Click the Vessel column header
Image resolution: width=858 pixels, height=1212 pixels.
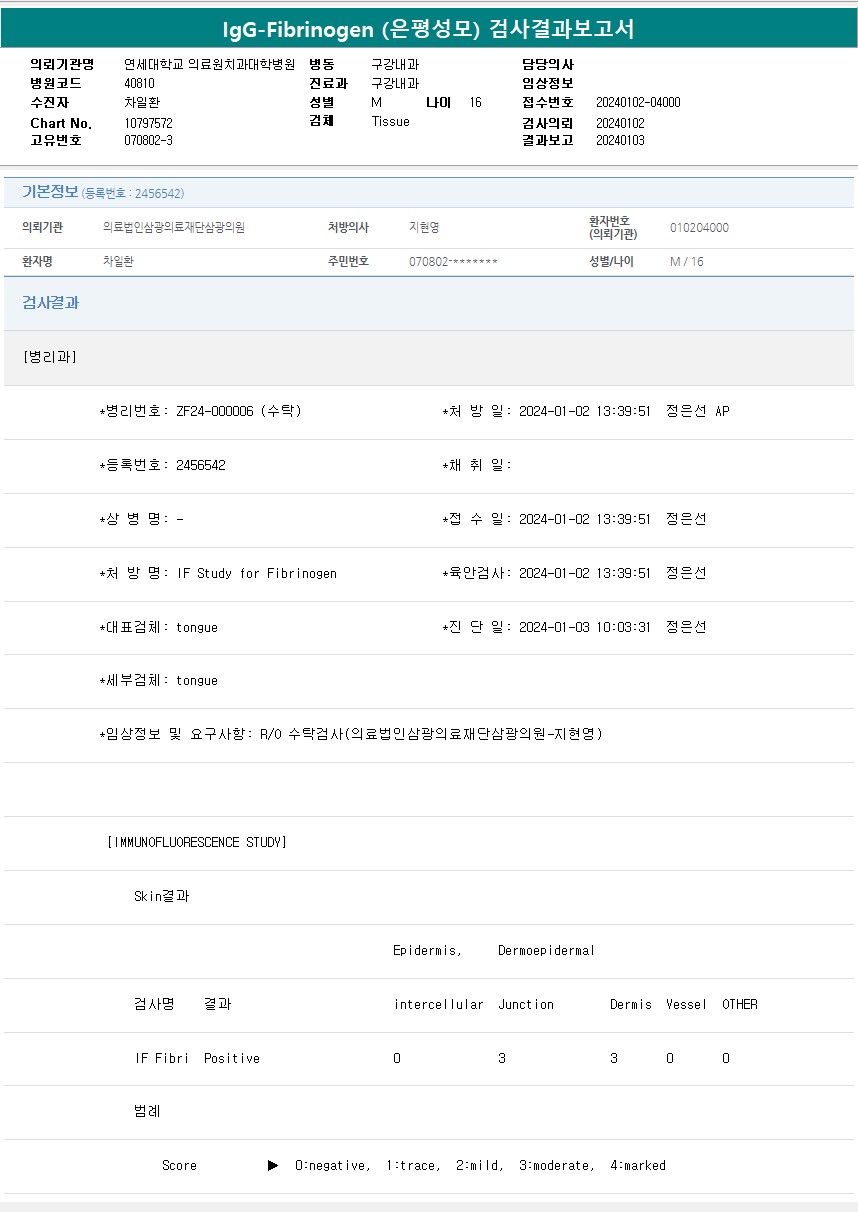[686, 1004]
